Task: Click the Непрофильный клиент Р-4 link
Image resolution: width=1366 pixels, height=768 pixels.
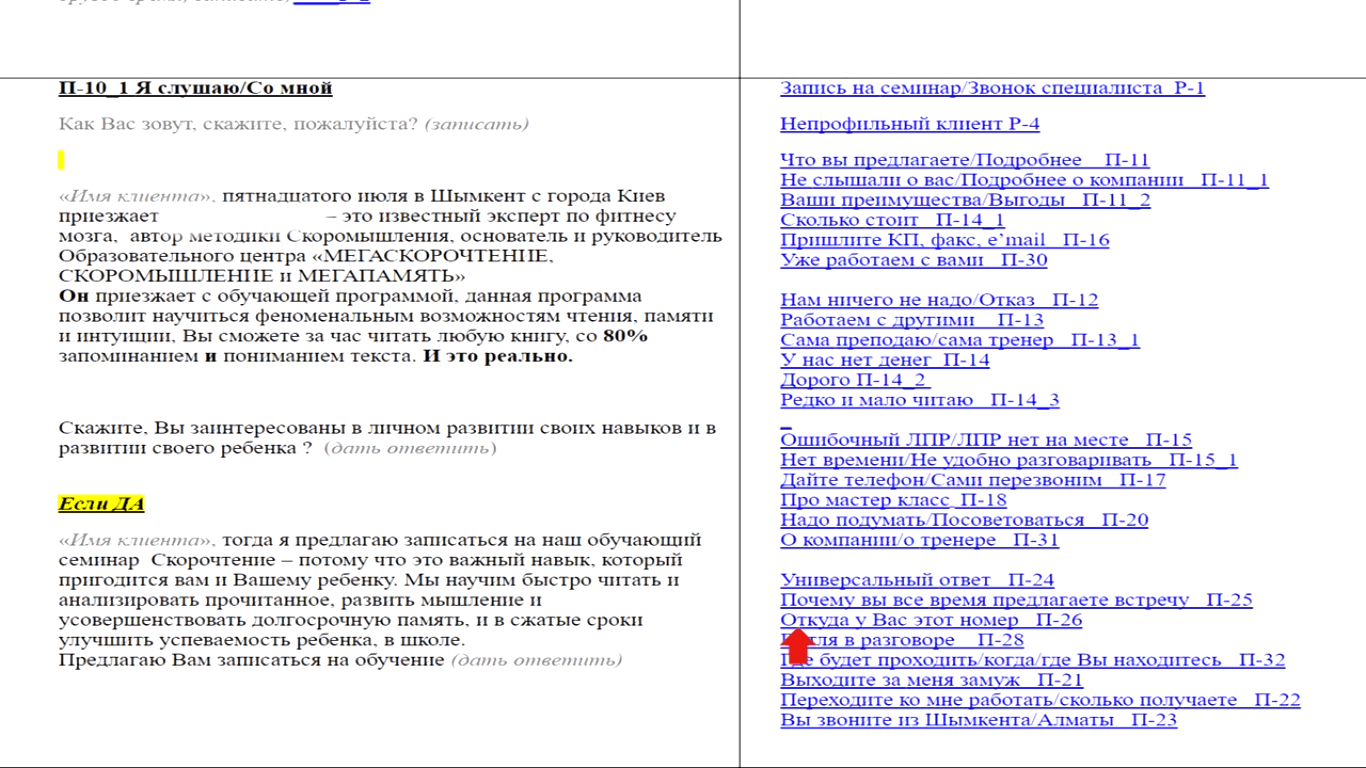Action: (909, 124)
